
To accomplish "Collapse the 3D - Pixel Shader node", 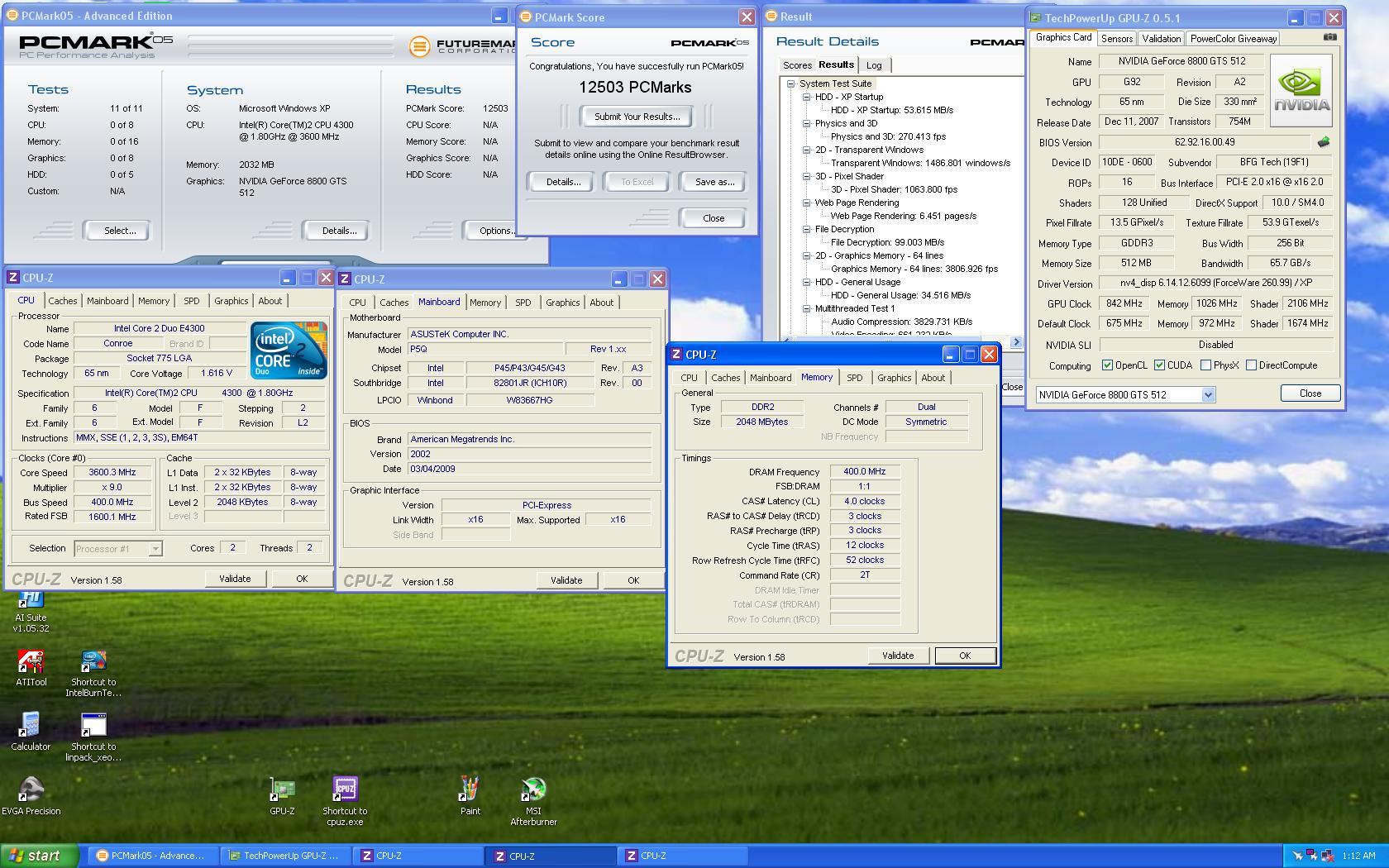I will click(807, 176).
